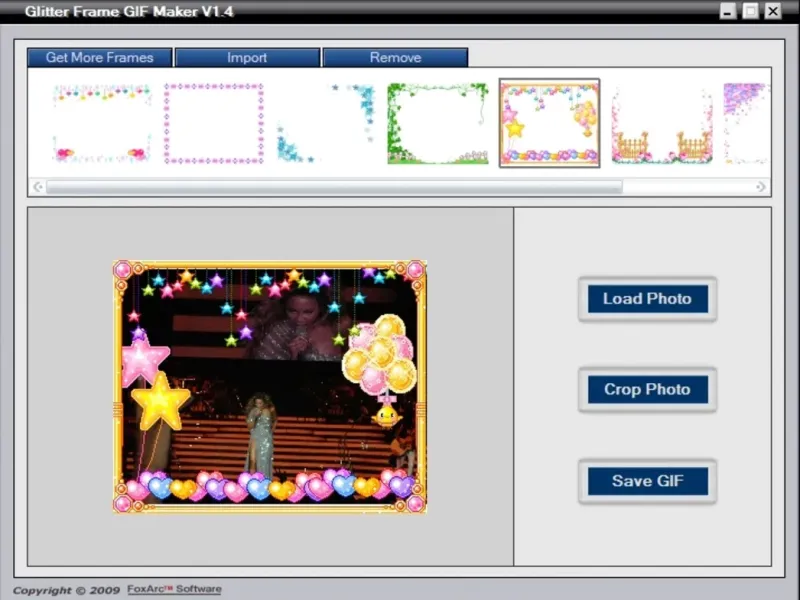
Task: Open the Get More Frames option
Action: 99,58
